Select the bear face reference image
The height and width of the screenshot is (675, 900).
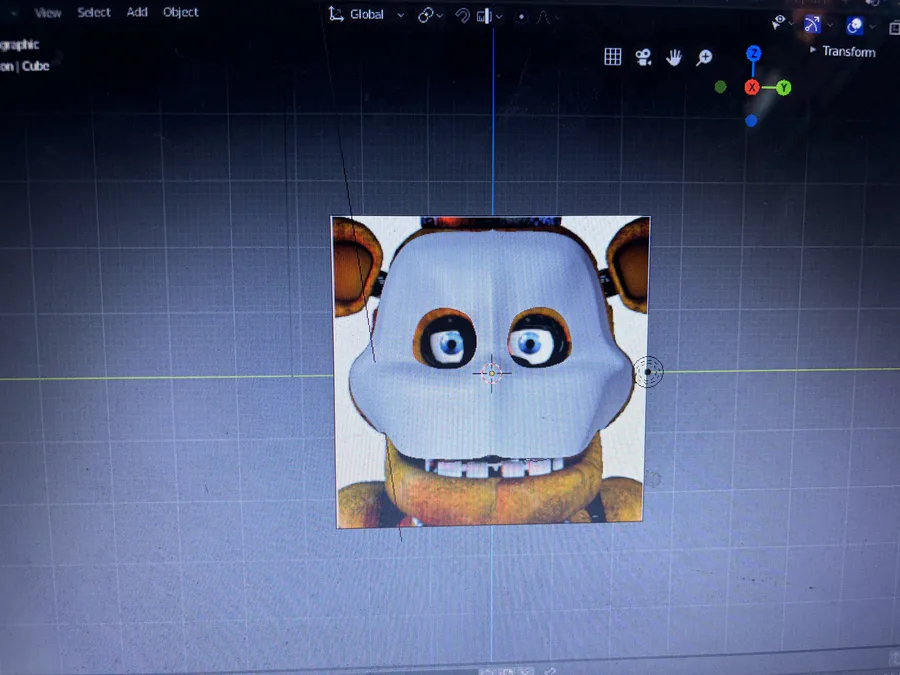pos(490,371)
